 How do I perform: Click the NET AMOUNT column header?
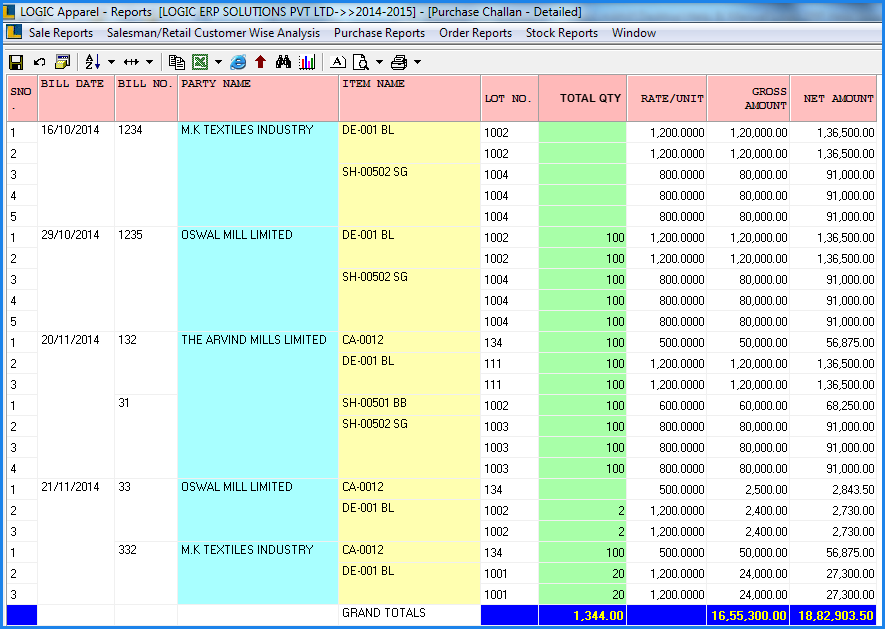pos(834,98)
